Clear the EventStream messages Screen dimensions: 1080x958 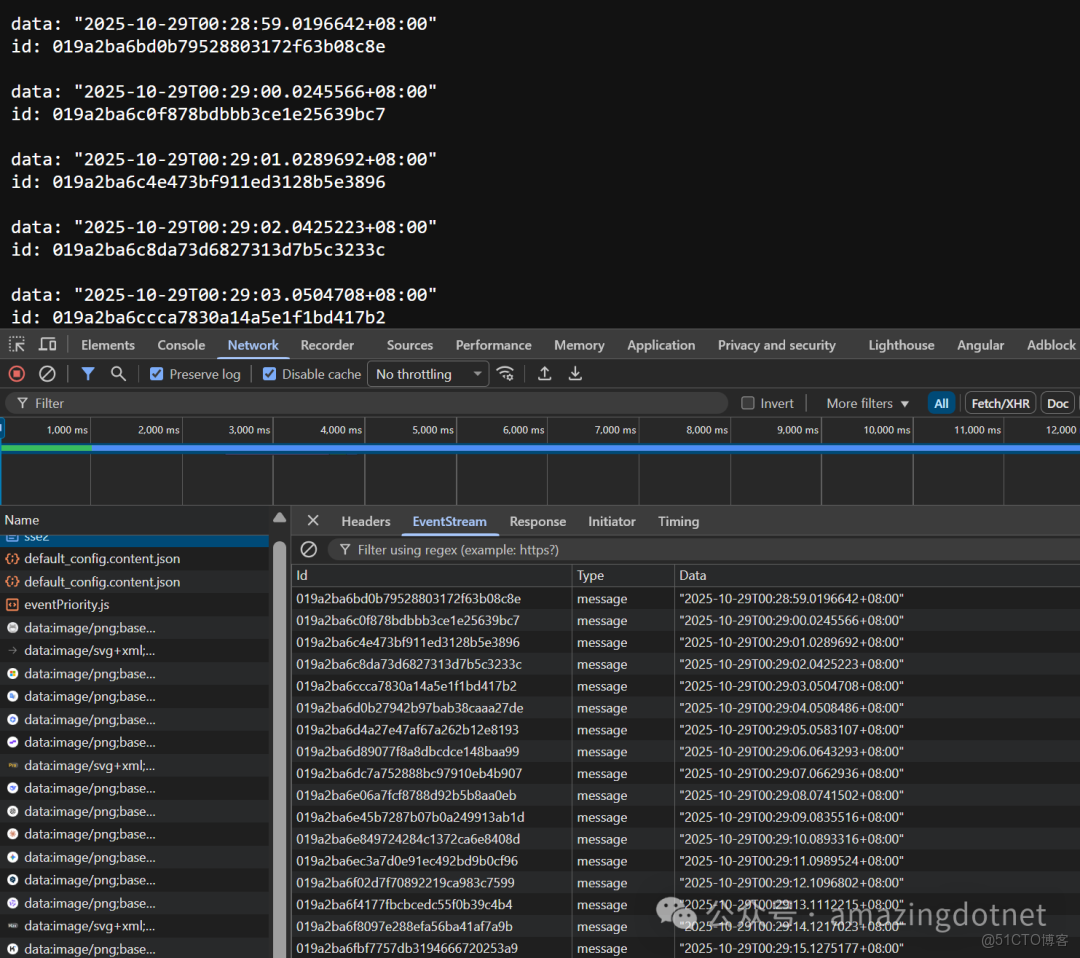click(308, 549)
